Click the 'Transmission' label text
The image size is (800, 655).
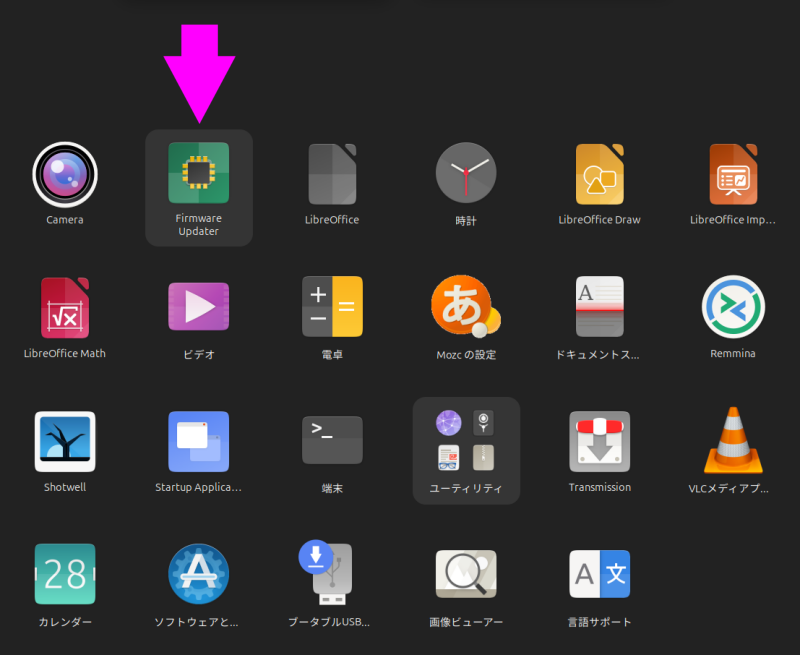599,487
